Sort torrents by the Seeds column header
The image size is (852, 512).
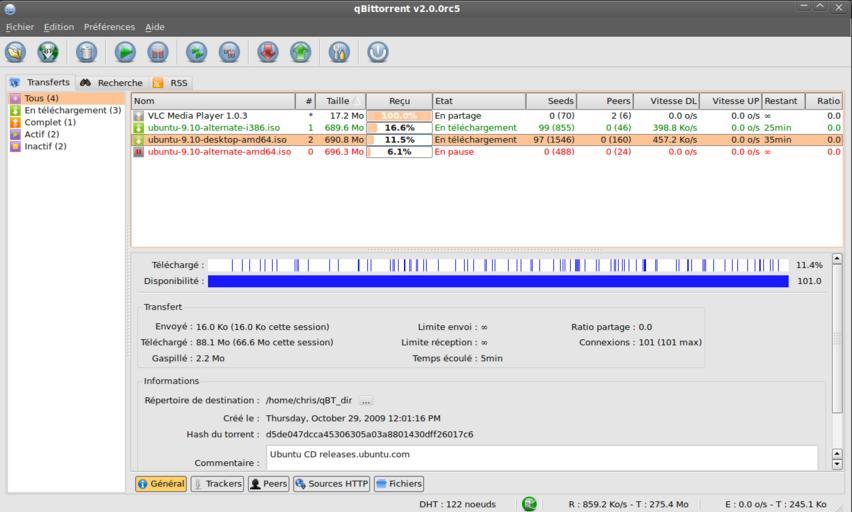tap(552, 101)
